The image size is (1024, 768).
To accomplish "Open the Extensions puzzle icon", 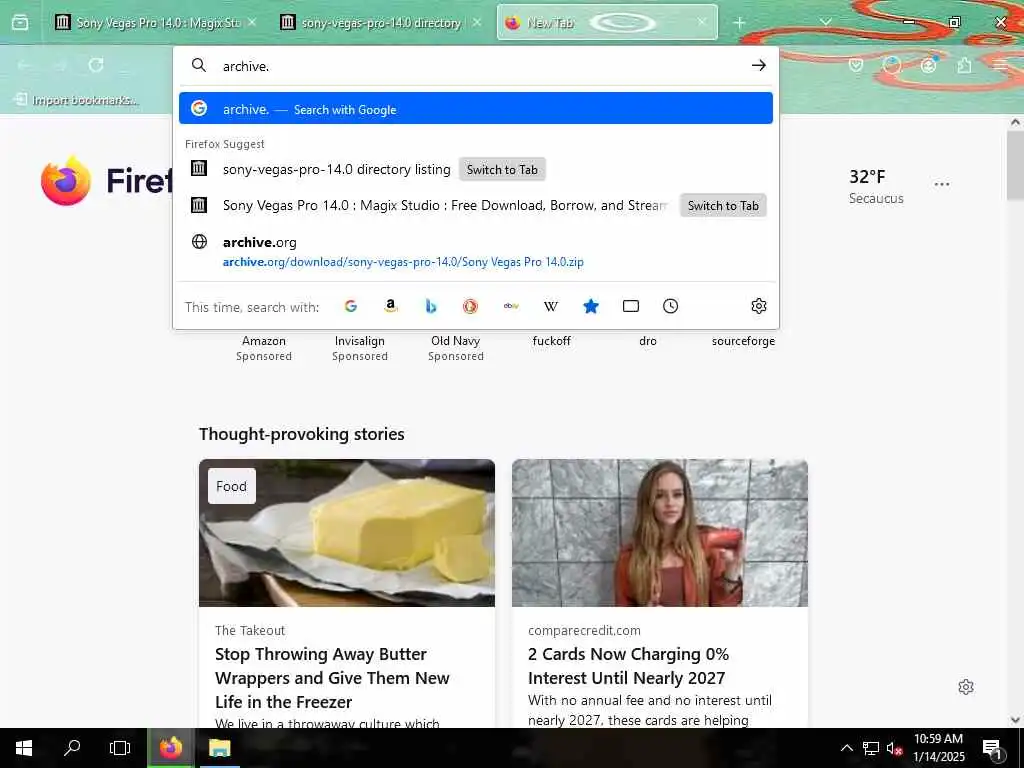I will coord(965,65).
